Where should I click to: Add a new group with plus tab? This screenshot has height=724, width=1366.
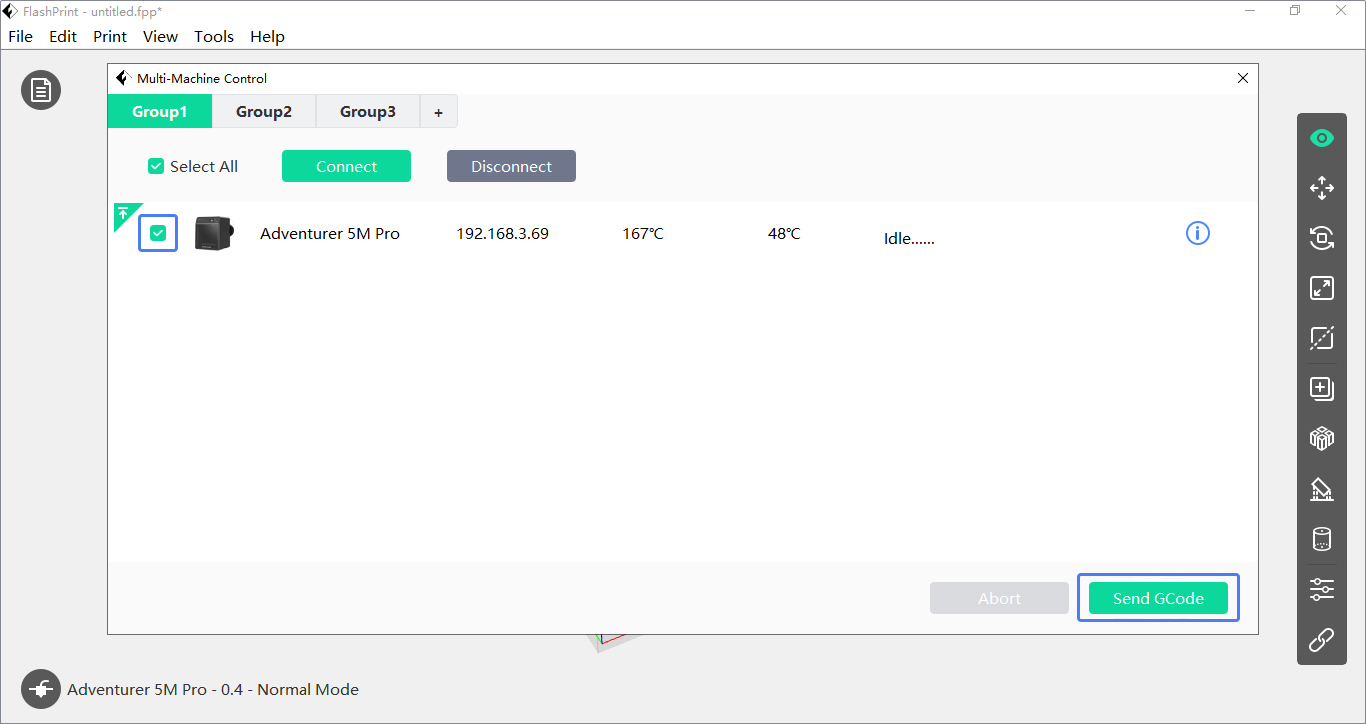pos(438,112)
